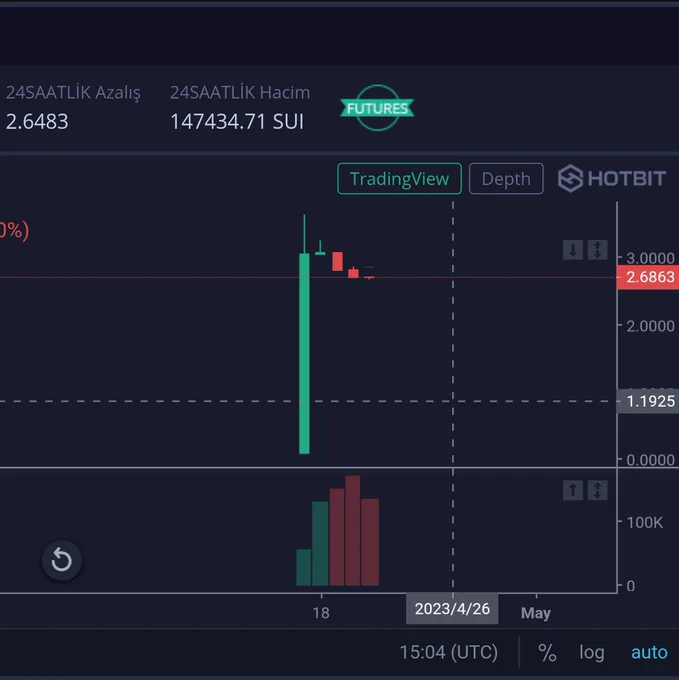The width and height of the screenshot is (679, 680).
Task: Toggle percentage scale with % button
Action: [x=547, y=652]
